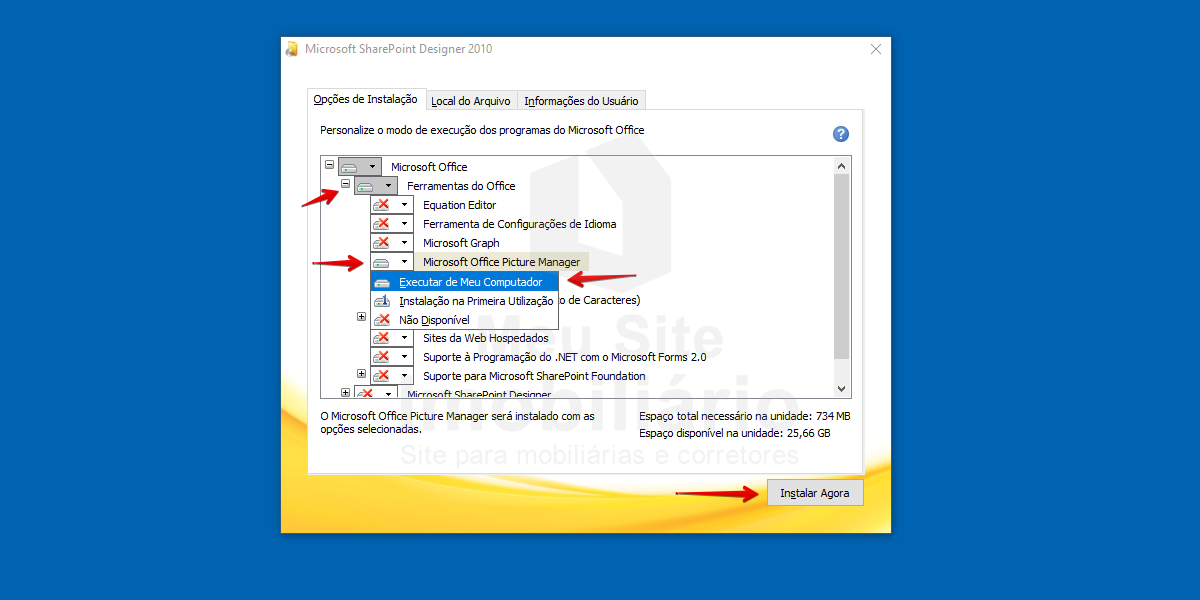This screenshot has height=600, width=1200.
Task: Choose Instalação na Primeira Utilização option
Action: click(x=475, y=301)
